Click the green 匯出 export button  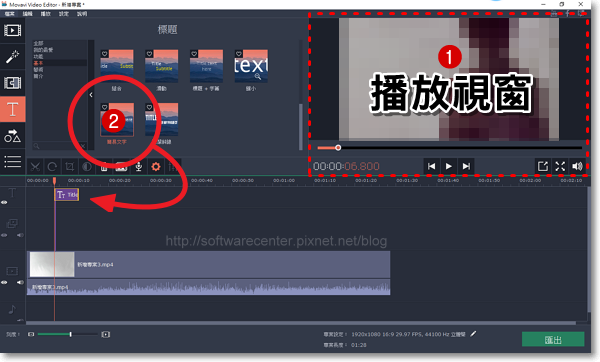click(x=553, y=340)
